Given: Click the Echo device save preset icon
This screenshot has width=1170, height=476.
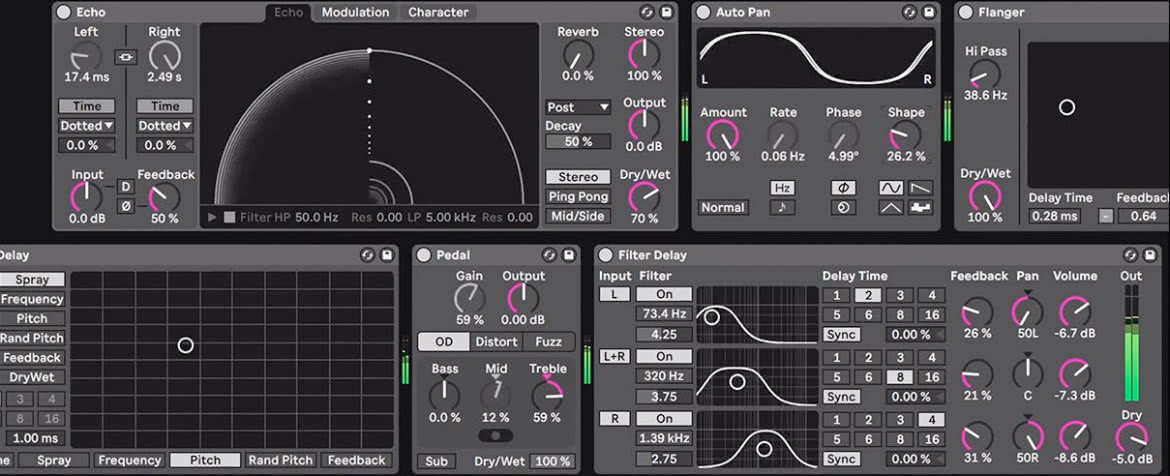Looking at the screenshot, I should click(x=666, y=12).
